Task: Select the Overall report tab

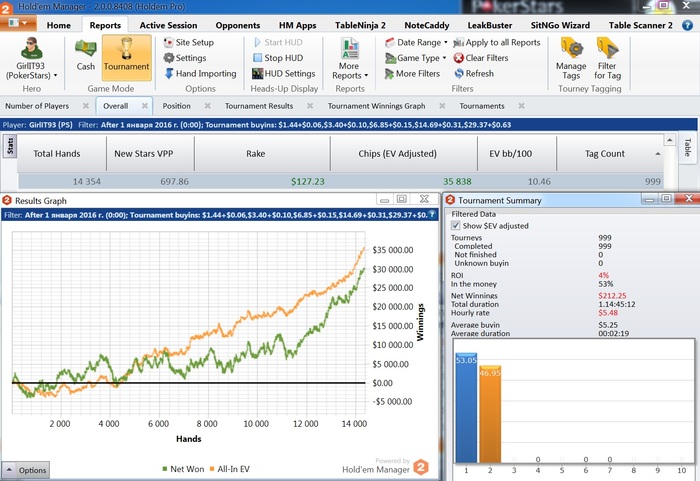Action: 116,106
